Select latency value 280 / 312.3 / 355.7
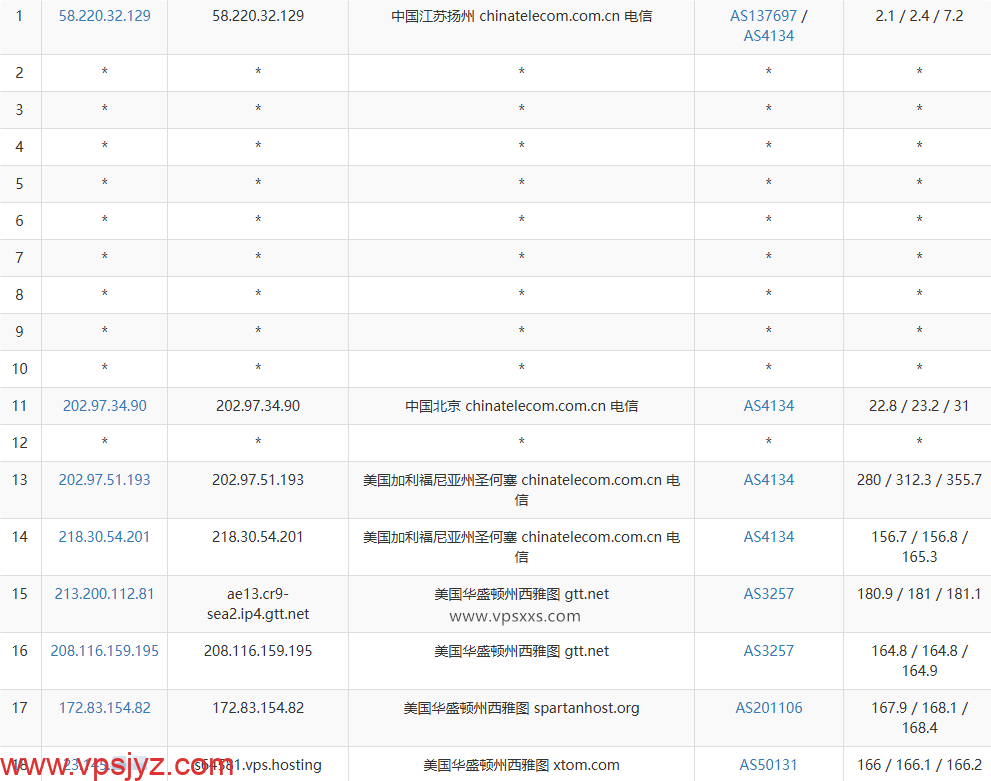991x781 pixels. [x=919, y=480]
